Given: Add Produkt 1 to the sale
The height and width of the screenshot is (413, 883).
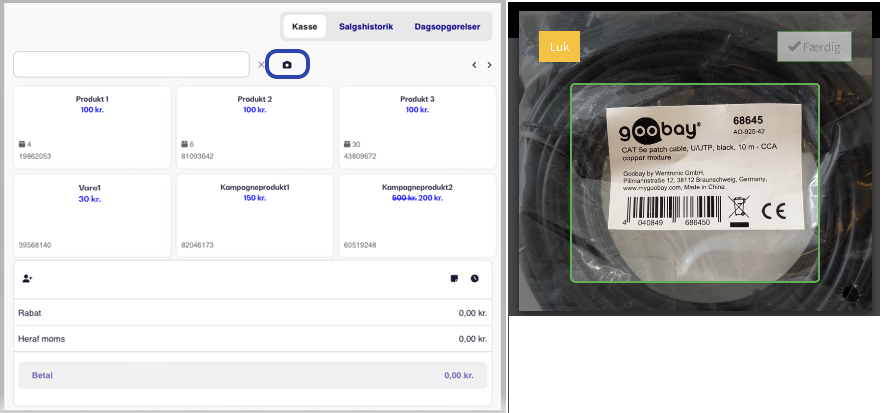Looking at the screenshot, I should coord(92,127).
